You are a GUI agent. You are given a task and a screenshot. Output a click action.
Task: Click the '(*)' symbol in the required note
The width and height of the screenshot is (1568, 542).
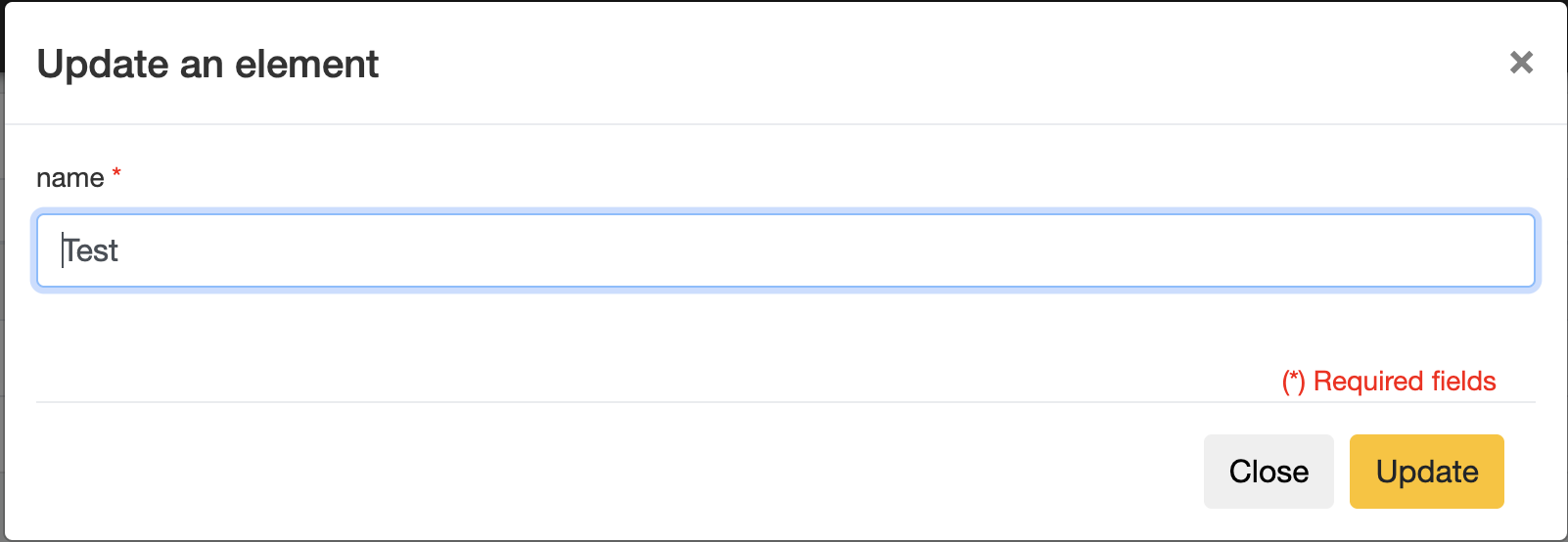(x=1293, y=382)
